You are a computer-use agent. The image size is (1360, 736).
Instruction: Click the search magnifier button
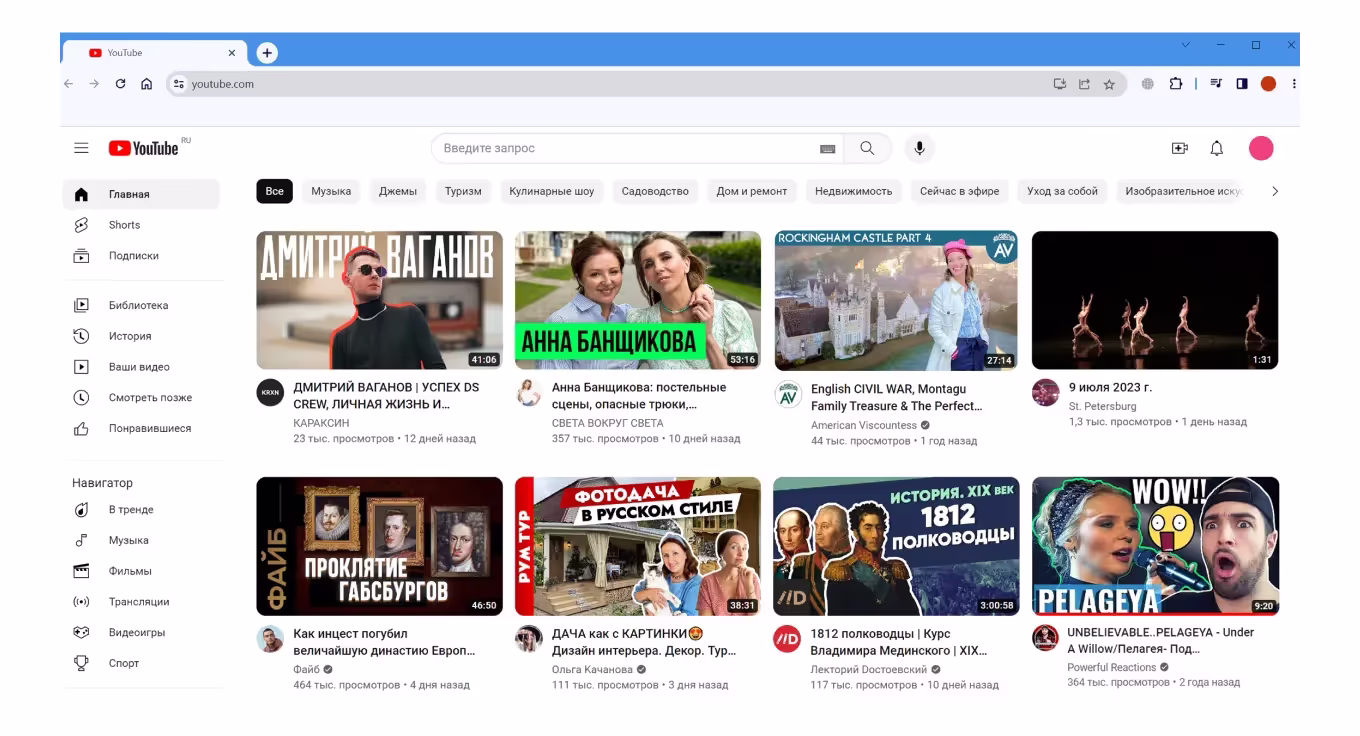click(x=867, y=148)
